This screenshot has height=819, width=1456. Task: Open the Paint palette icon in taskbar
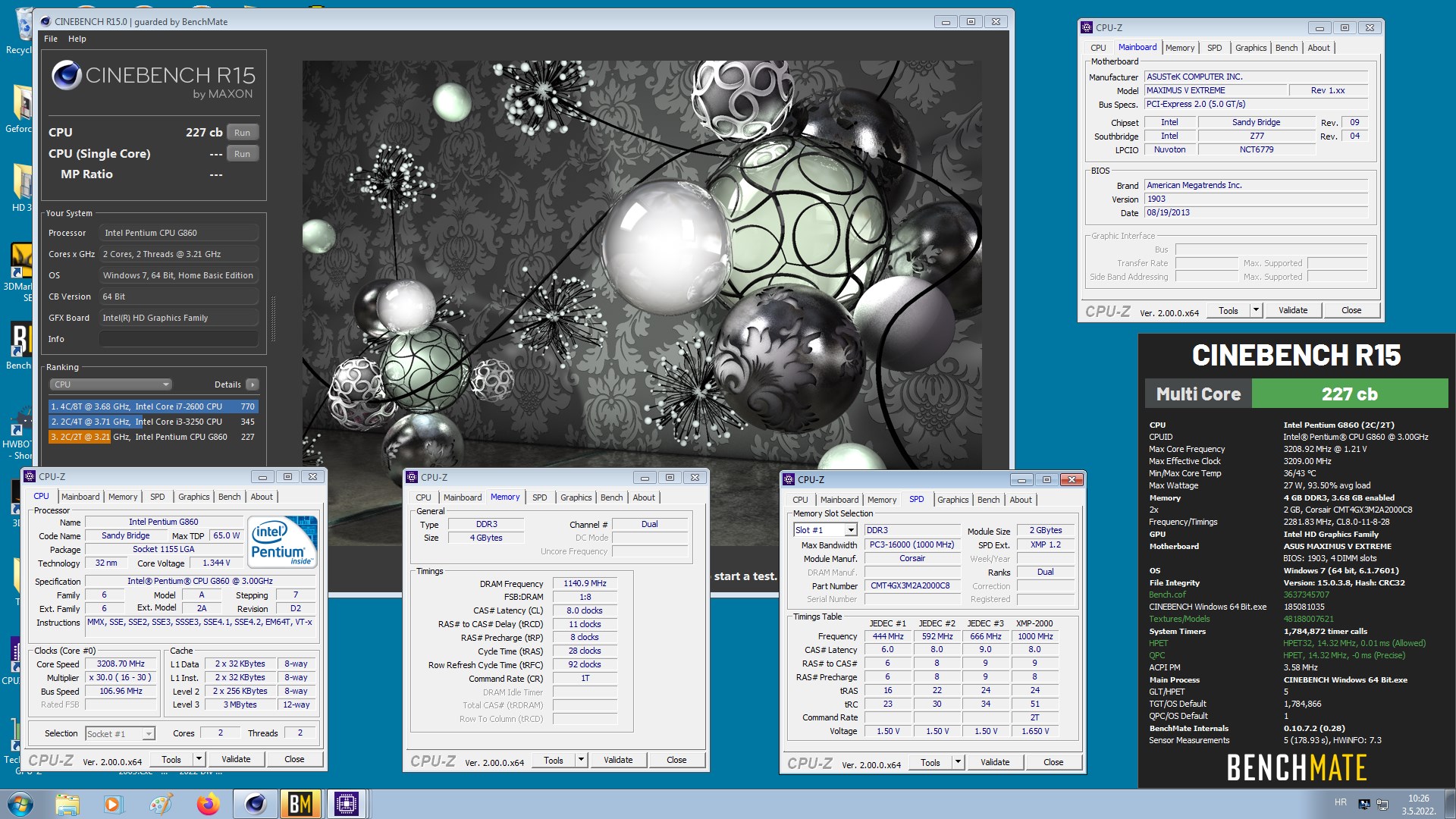coord(160,804)
